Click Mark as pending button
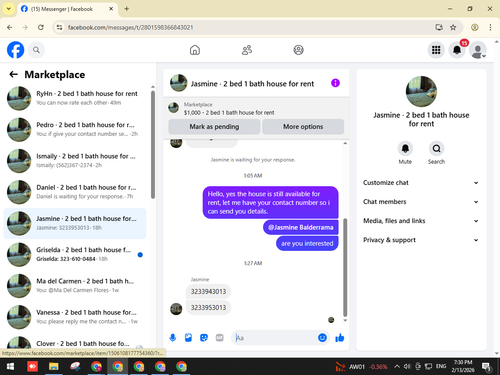This screenshot has height=375, width=500. coord(214,127)
